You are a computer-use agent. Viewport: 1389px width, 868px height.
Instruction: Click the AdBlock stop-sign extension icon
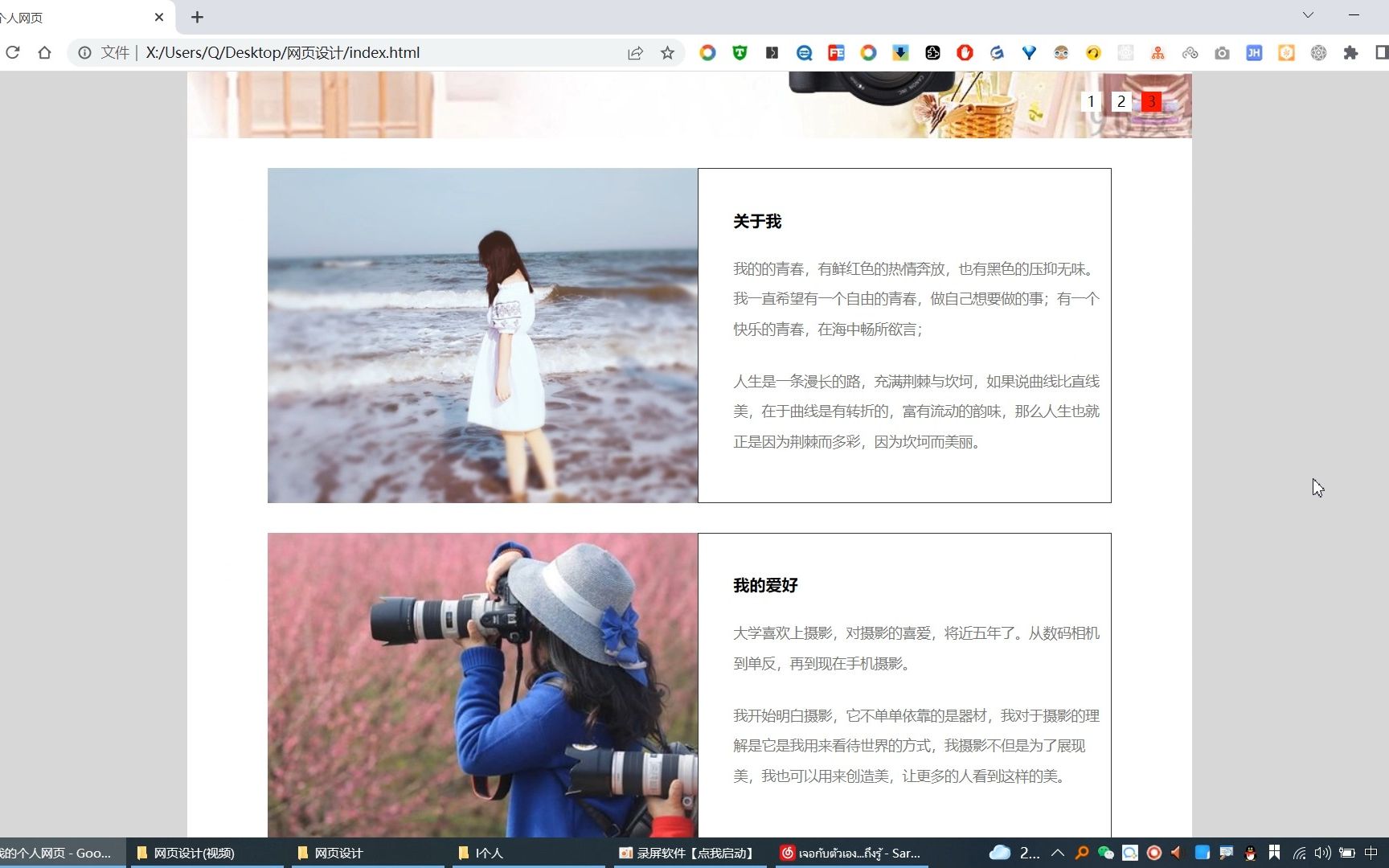point(965,52)
